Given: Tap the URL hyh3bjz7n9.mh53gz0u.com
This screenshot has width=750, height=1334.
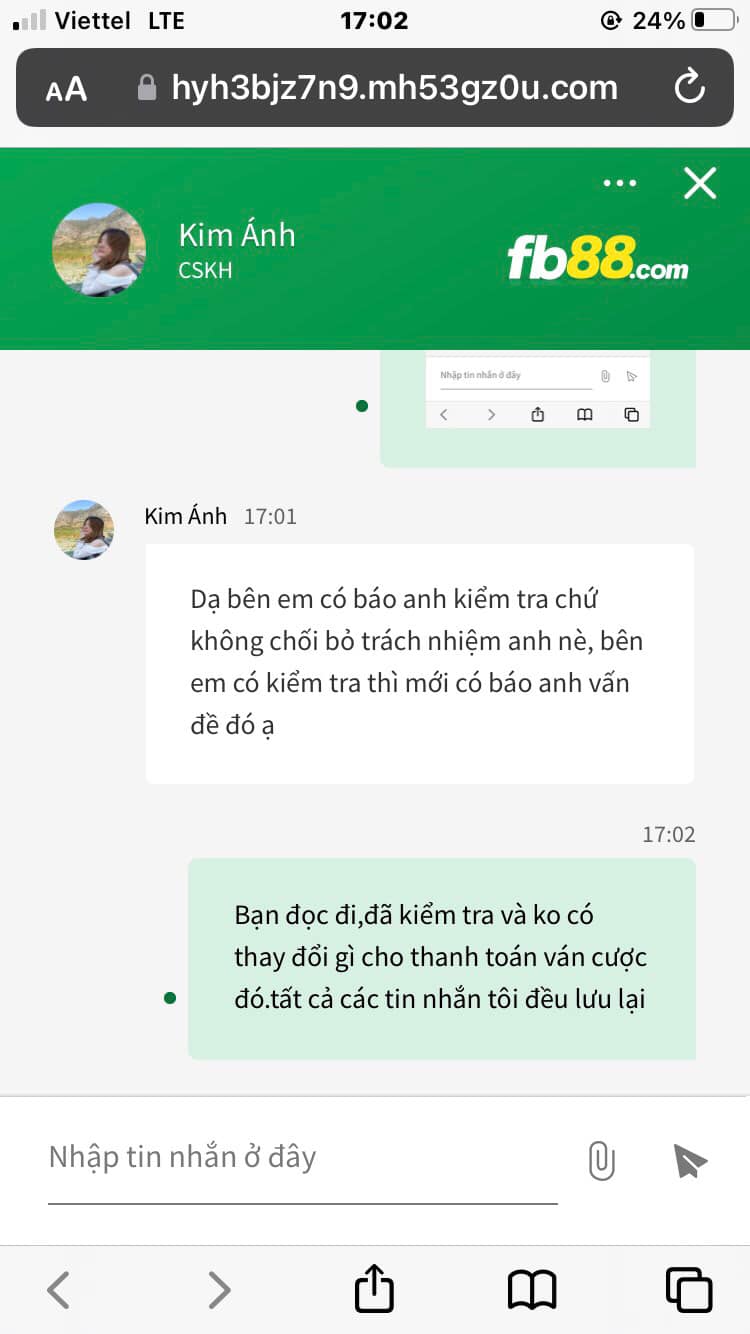Looking at the screenshot, I should pyautogui.click(x=394, y=88).
